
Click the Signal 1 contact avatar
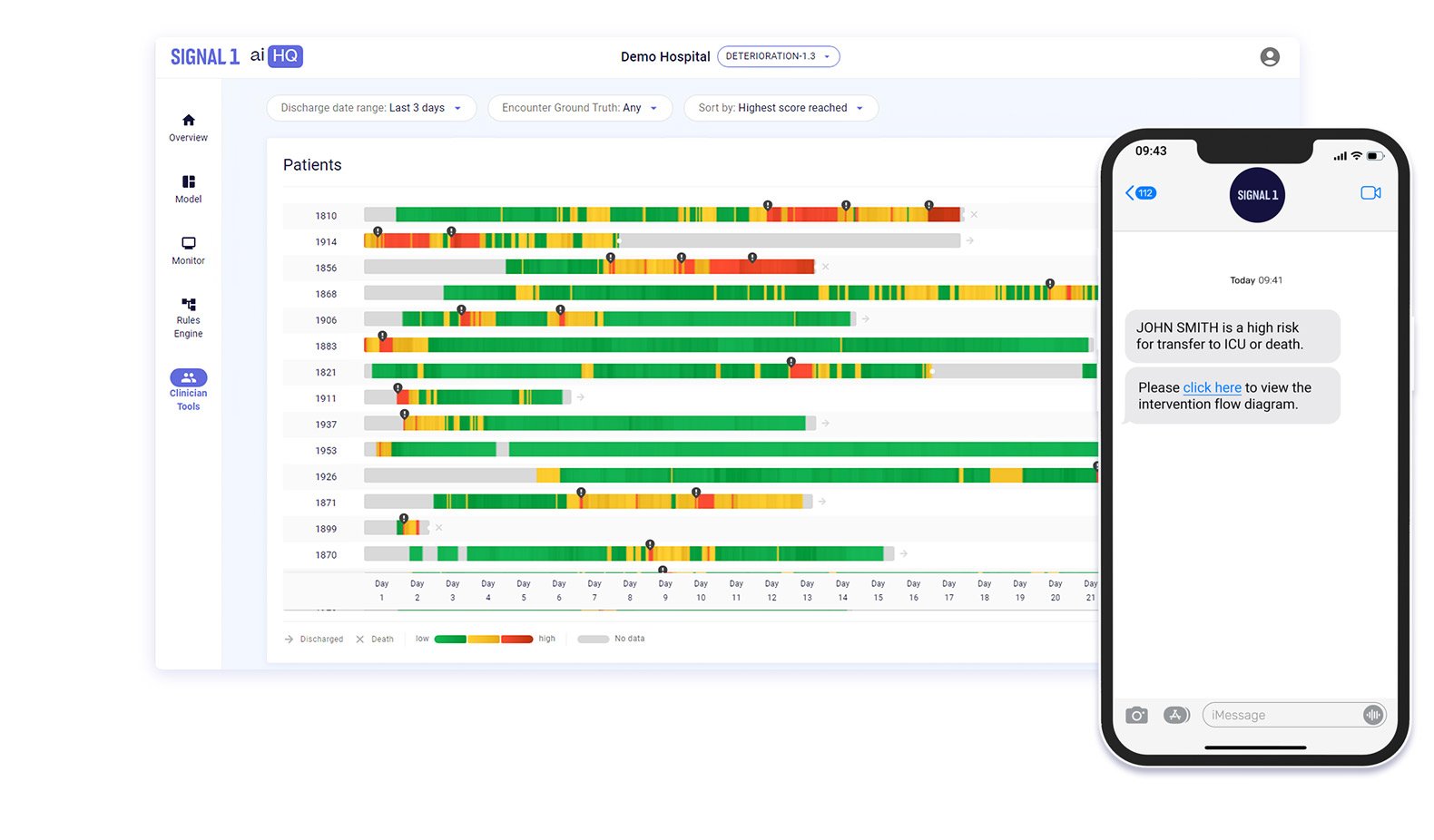pos(1256,195)
